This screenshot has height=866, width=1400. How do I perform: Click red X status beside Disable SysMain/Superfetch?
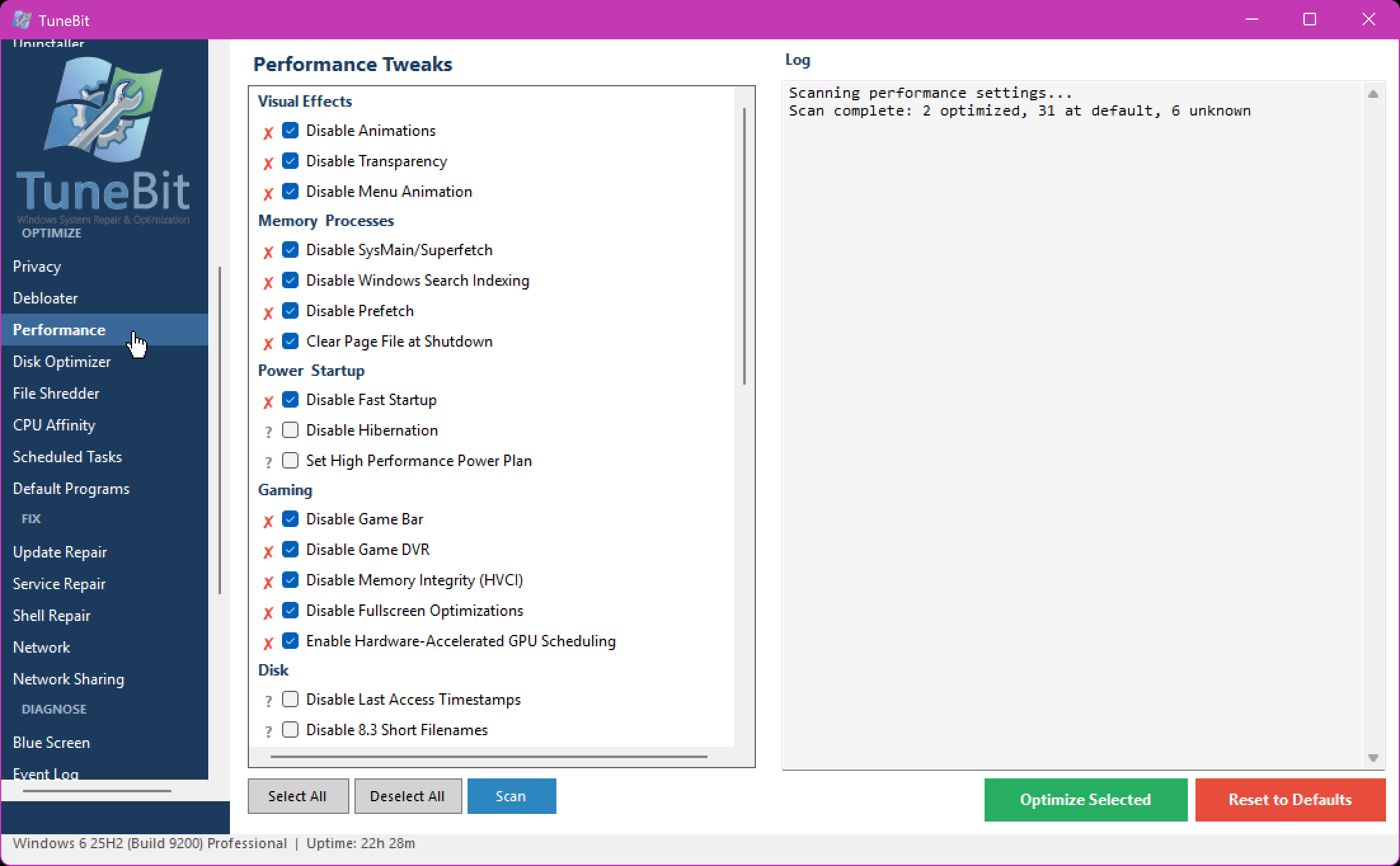point(268,252)
